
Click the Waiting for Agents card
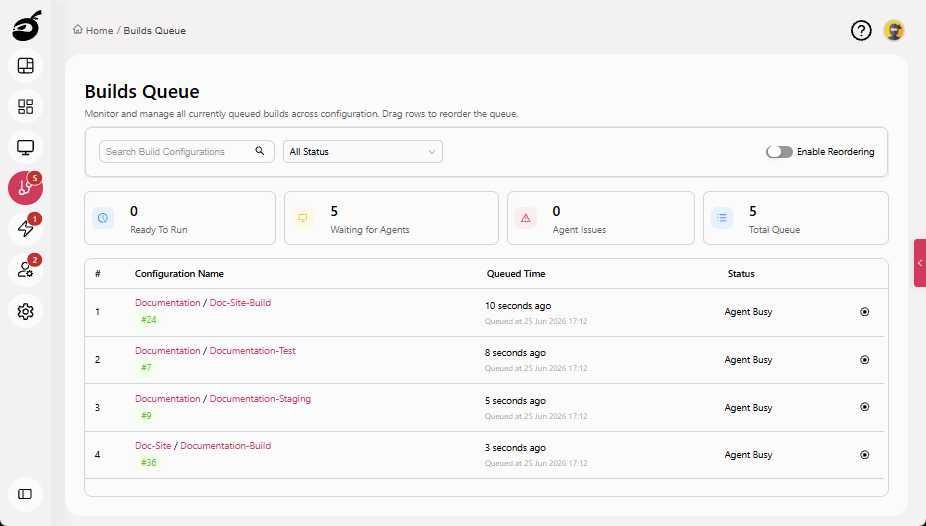point(392,218)
